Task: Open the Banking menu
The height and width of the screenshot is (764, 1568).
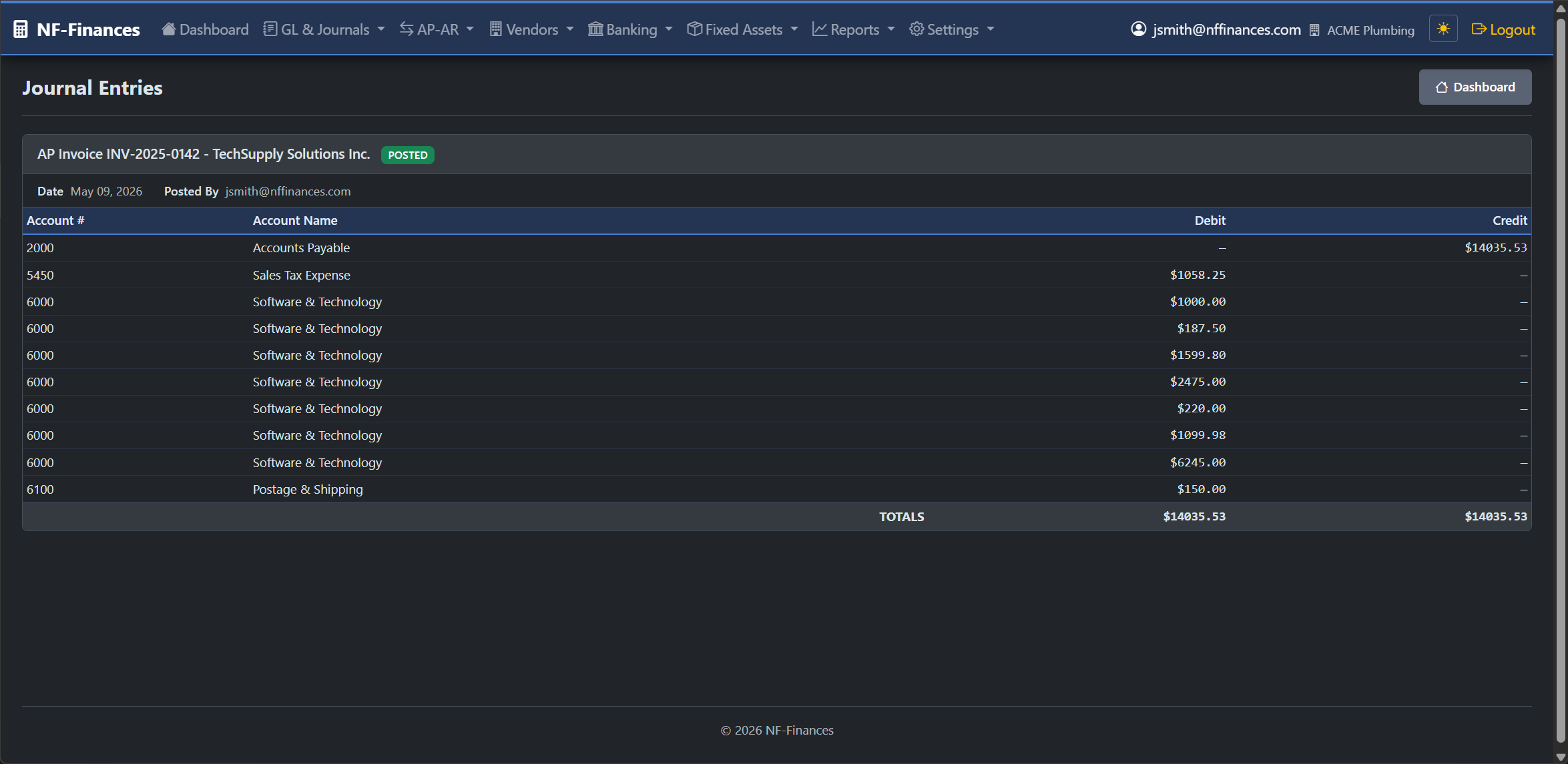Action: tap(631, 29)
